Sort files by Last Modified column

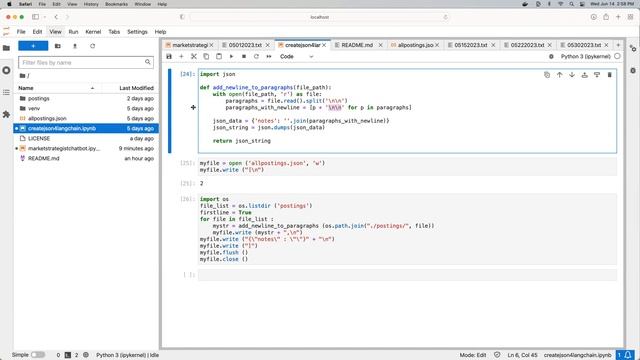(130, 88)
